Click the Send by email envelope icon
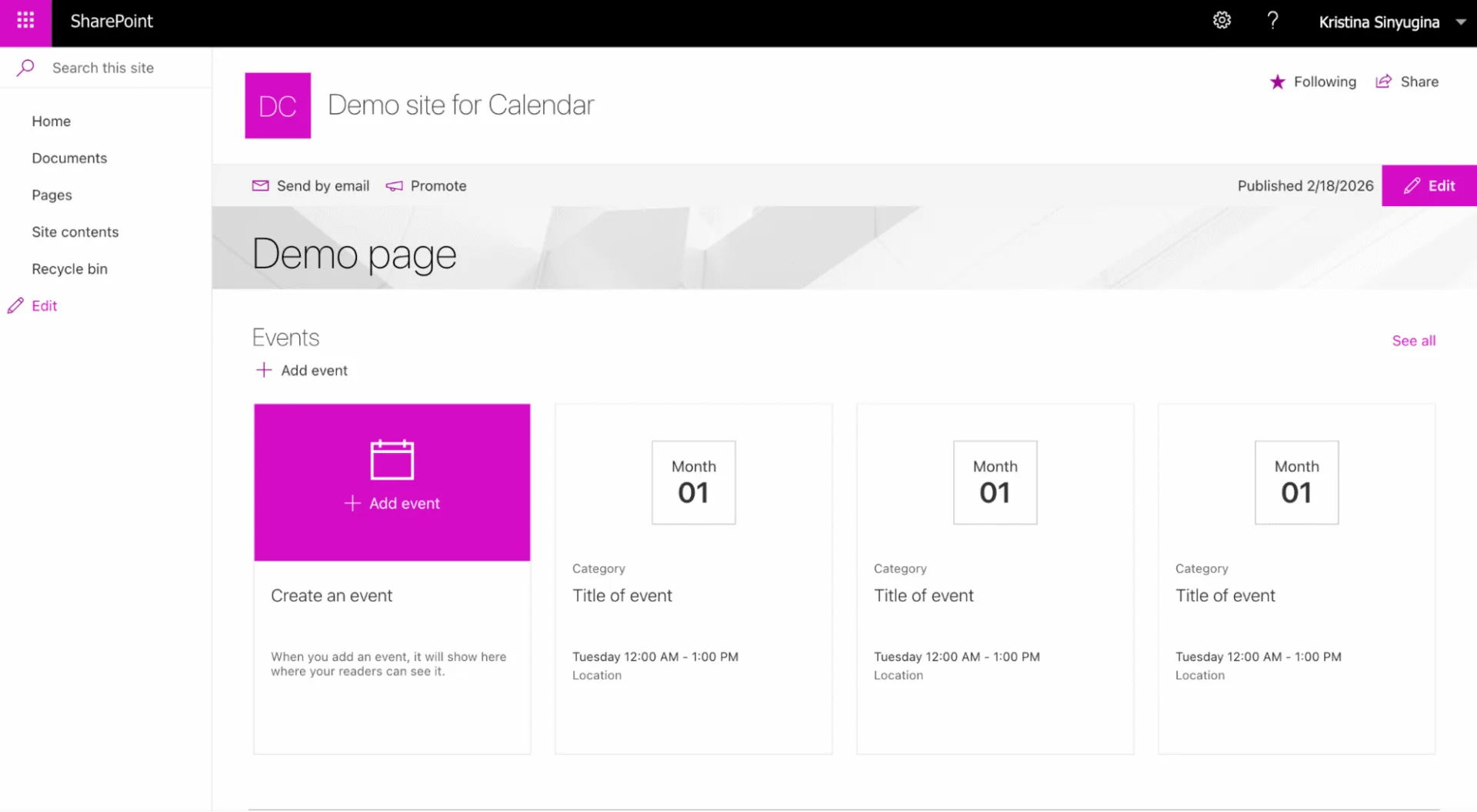 pos(261,185)
